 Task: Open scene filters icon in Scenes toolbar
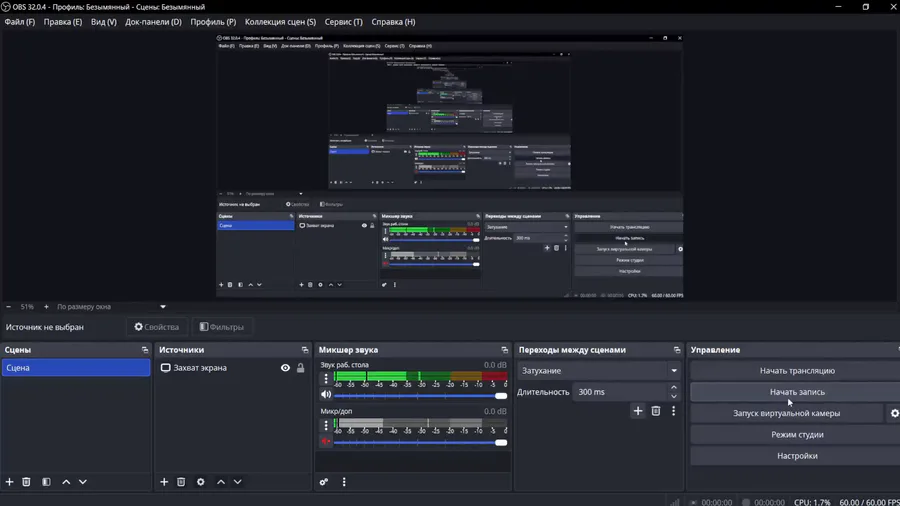click(46, 482)
